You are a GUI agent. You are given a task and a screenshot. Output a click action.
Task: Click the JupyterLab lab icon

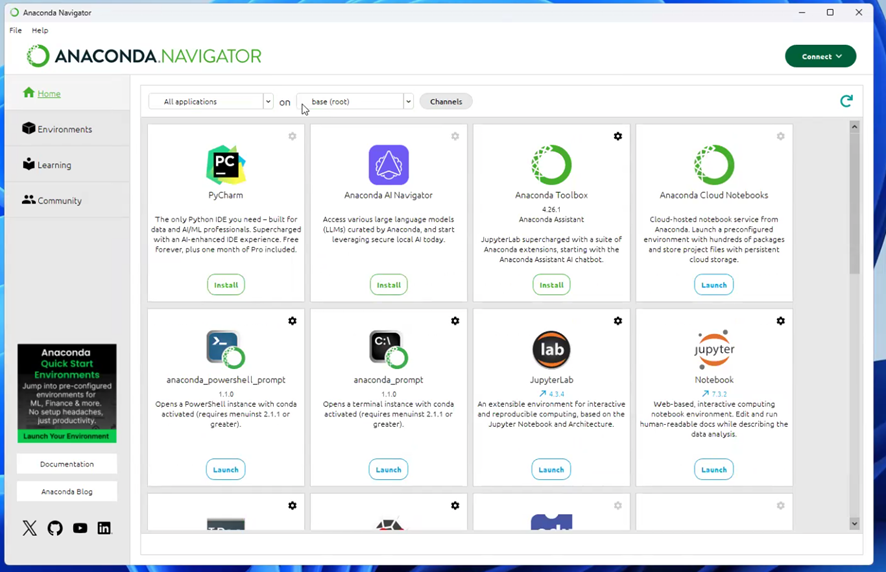click(551, 349)
